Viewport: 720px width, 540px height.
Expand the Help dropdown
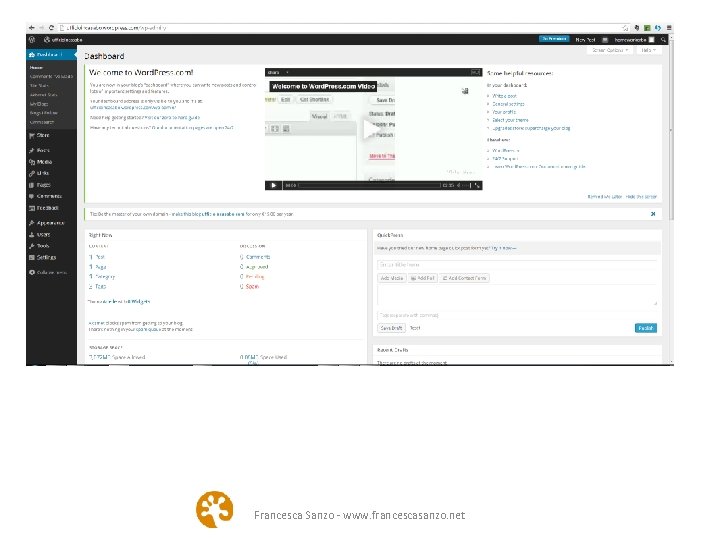pos(649,50)
